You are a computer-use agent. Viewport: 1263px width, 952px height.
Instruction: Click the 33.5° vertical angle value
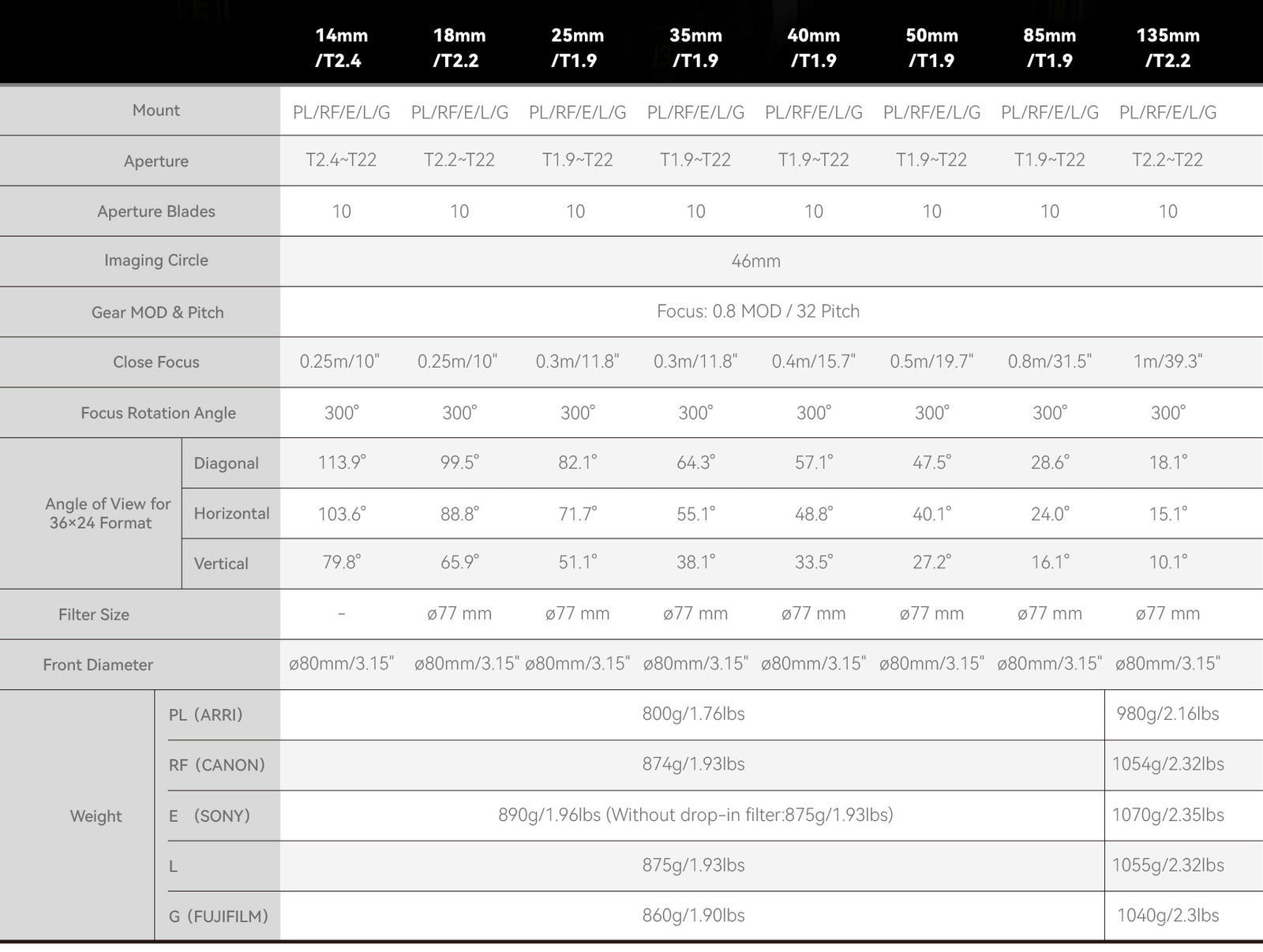[814, 562]
